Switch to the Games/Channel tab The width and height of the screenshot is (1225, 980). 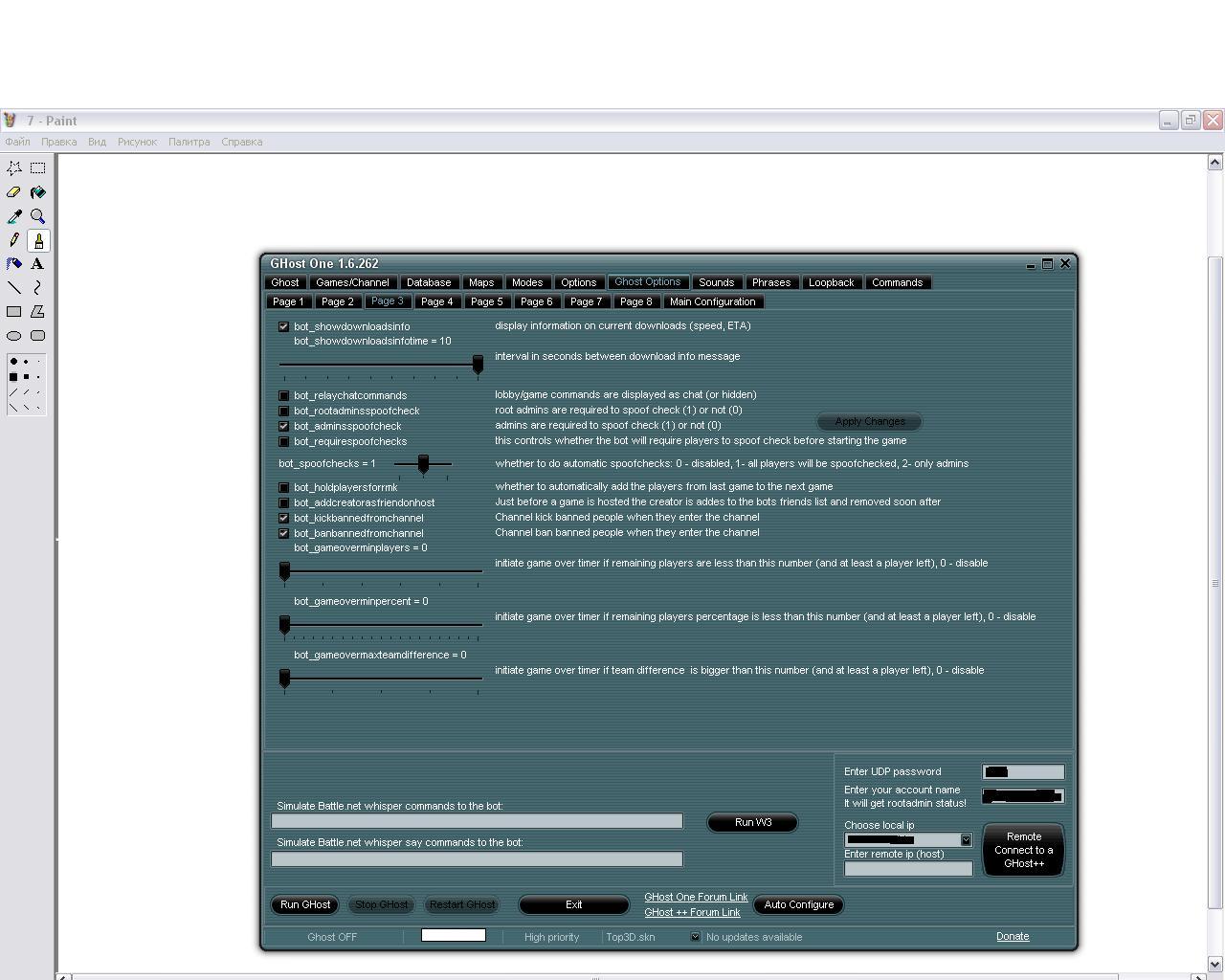(x=352, y=282)
